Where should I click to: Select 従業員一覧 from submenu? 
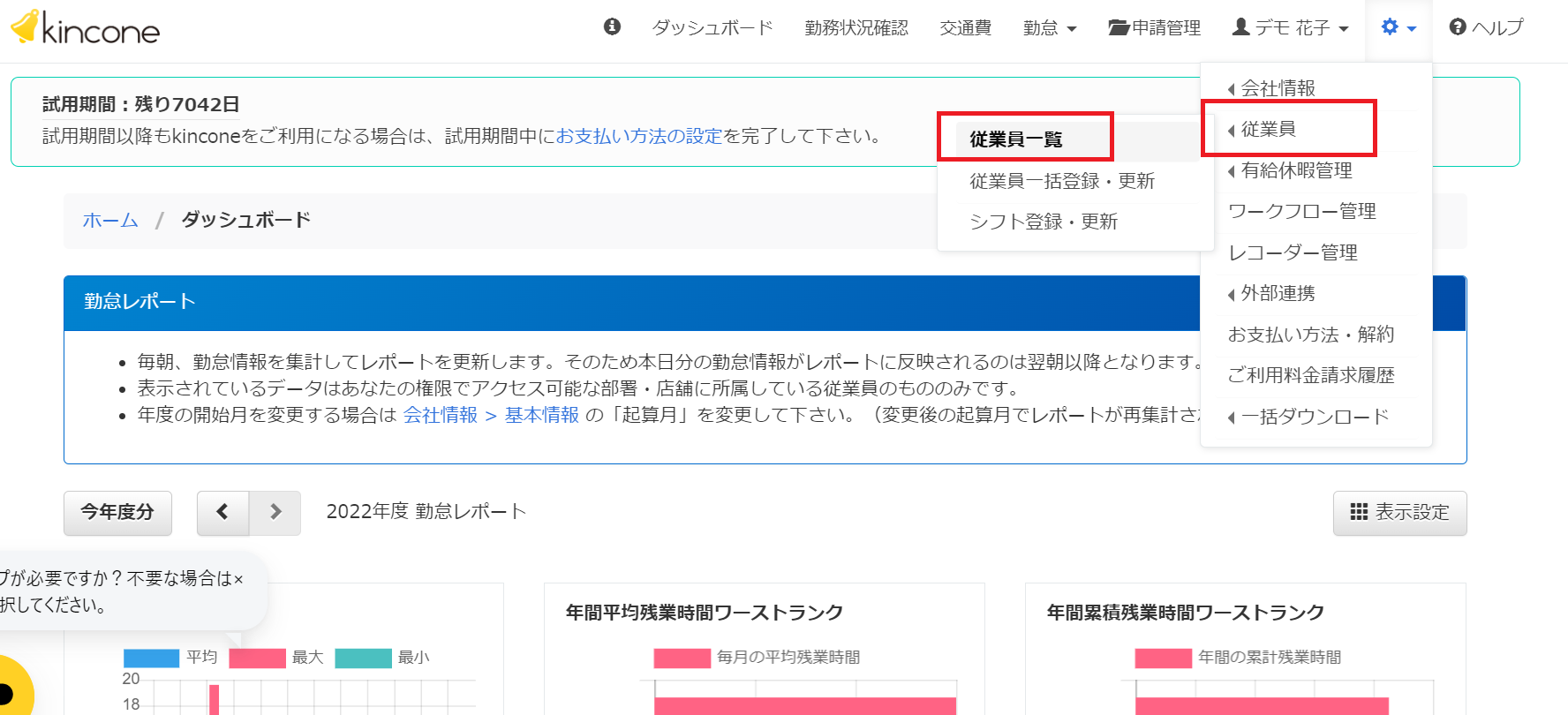coord(1016,139)
